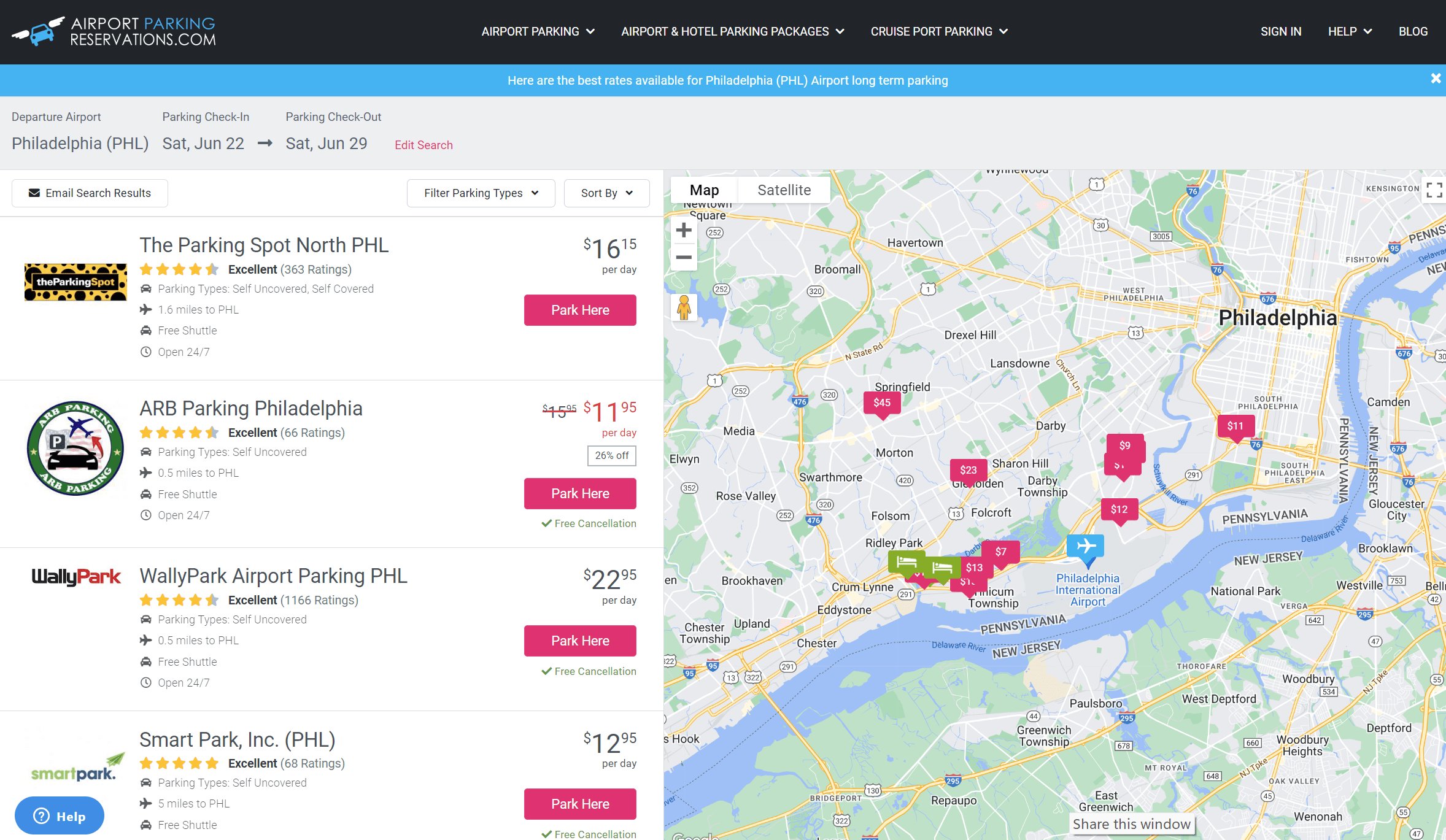
Task: Switch map to Satellite view
Action: [x=784, y=190]
